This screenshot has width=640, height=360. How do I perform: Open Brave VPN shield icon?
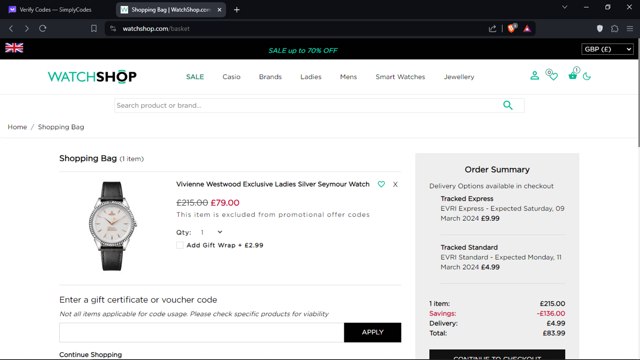tap(600, 29)
